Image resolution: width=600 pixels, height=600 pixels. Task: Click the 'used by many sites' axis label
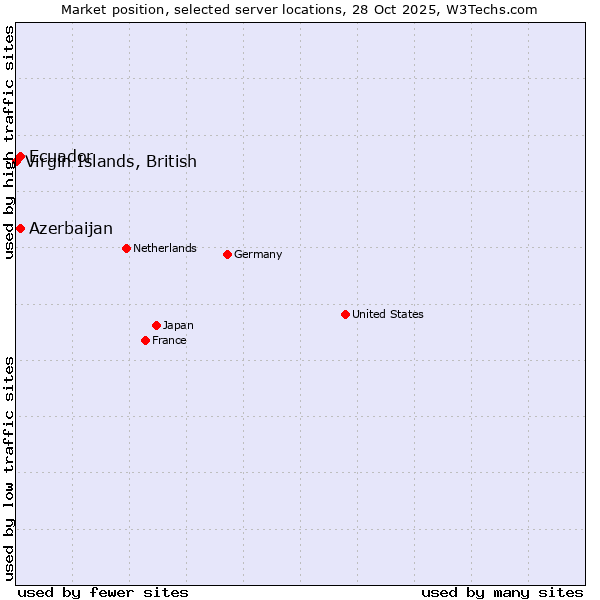[x=502, y=592]
